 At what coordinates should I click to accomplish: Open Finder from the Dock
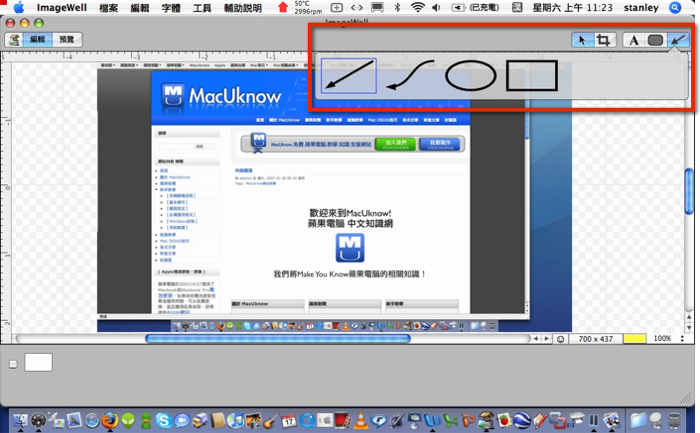[21, 420]
